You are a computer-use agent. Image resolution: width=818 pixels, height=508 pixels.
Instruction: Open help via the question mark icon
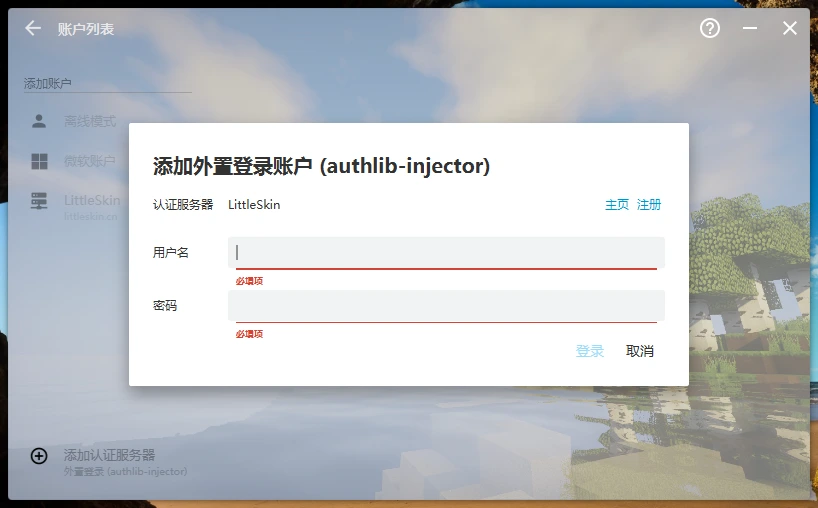710,29
